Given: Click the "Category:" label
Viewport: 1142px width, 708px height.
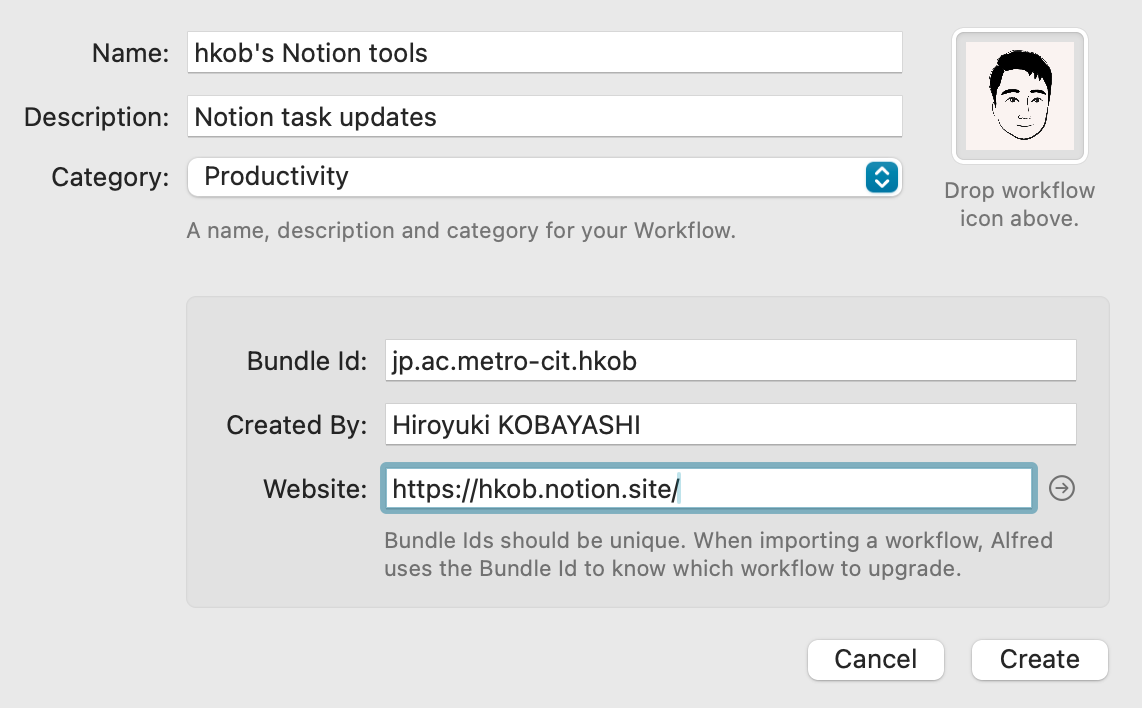Looking at the screenshot, I should click(x=110, y=178).
